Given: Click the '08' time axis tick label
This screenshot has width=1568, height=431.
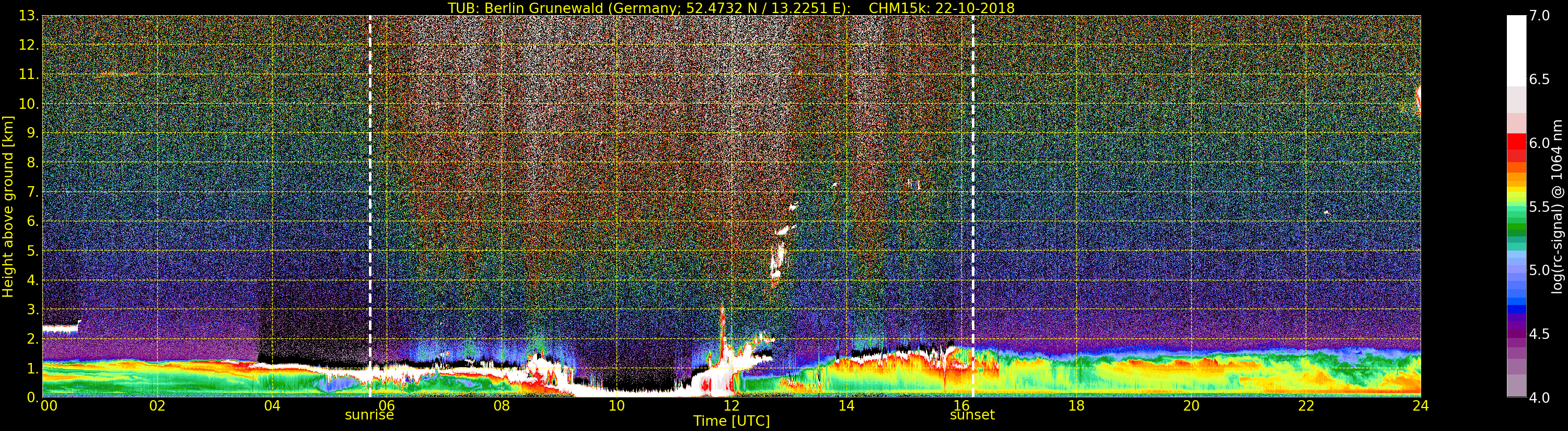Looking at the screenshot, I should [502, 405].
